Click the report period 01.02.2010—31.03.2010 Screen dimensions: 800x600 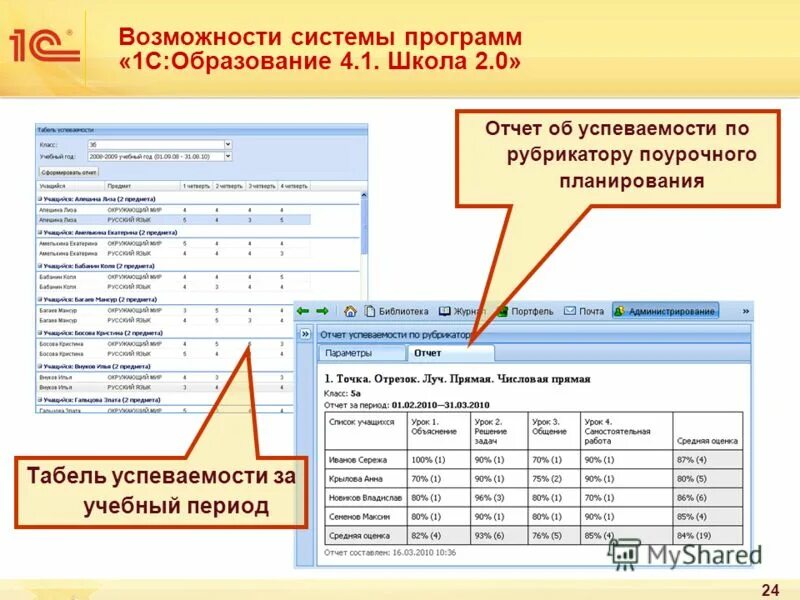click(x=440, y=405)
